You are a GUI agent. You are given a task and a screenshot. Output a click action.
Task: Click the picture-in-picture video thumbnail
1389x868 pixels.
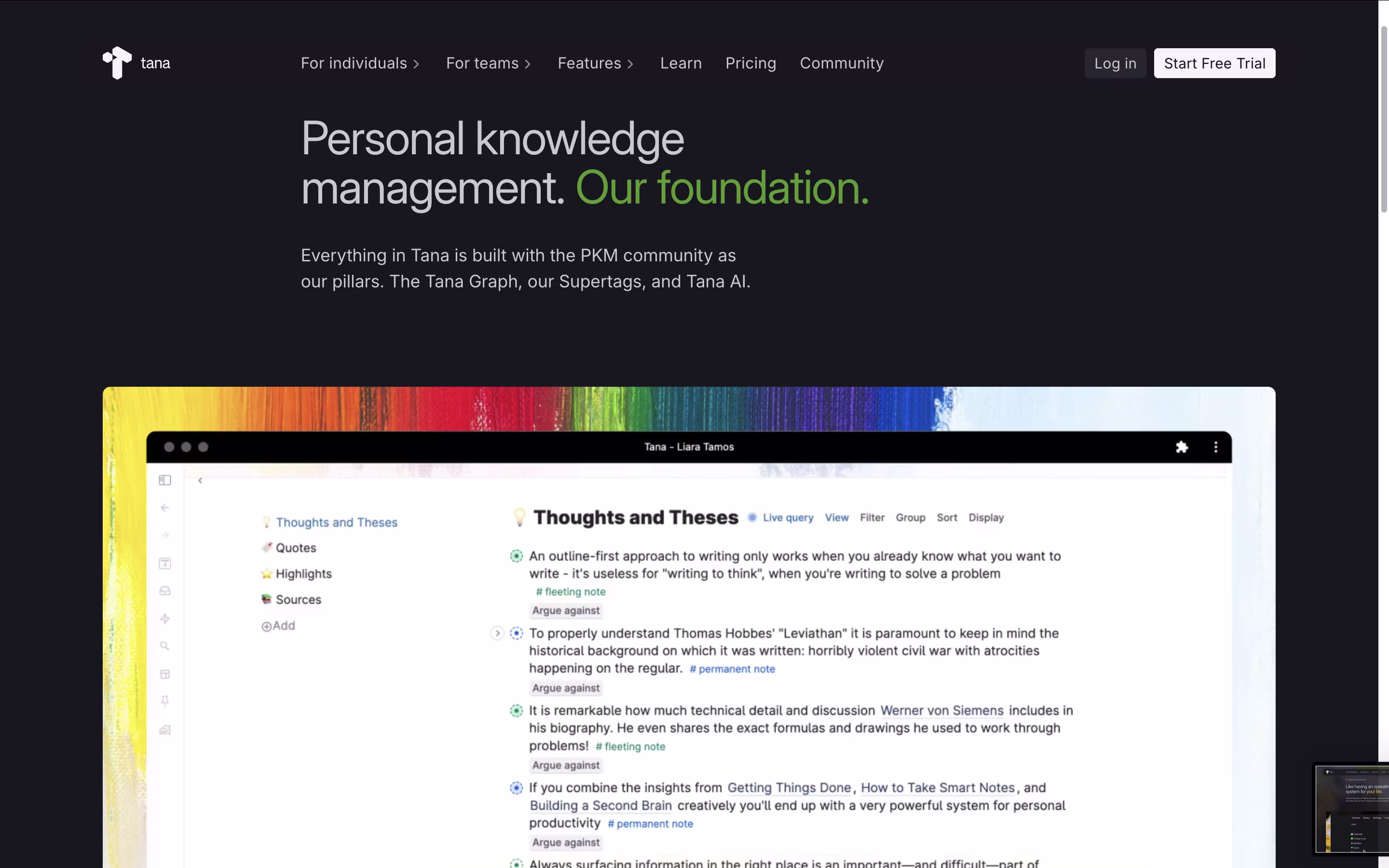[1351, 808]
